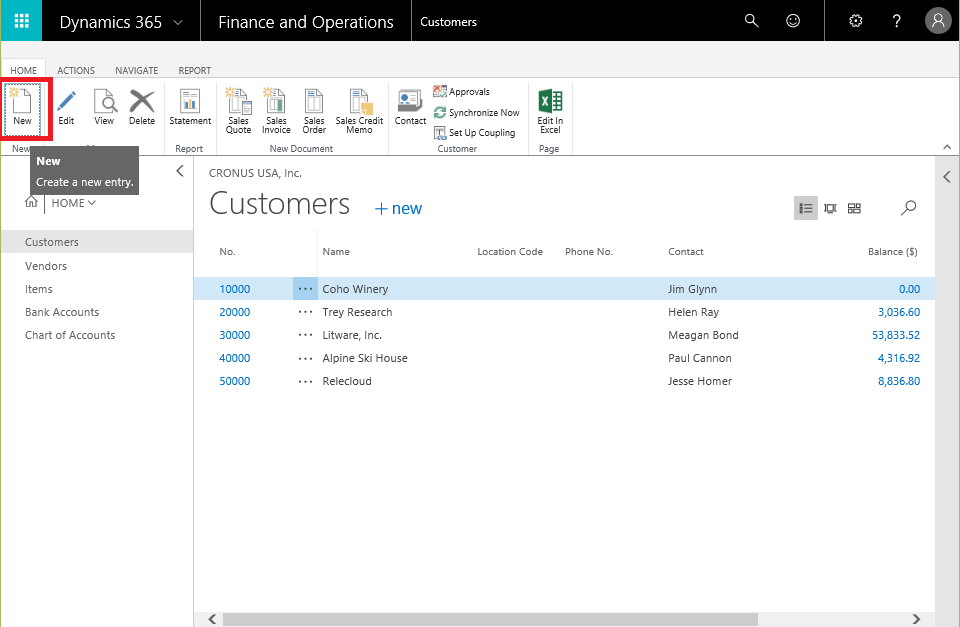
Task: Switch to the REPORT ribbon tab
Action: 195,70
